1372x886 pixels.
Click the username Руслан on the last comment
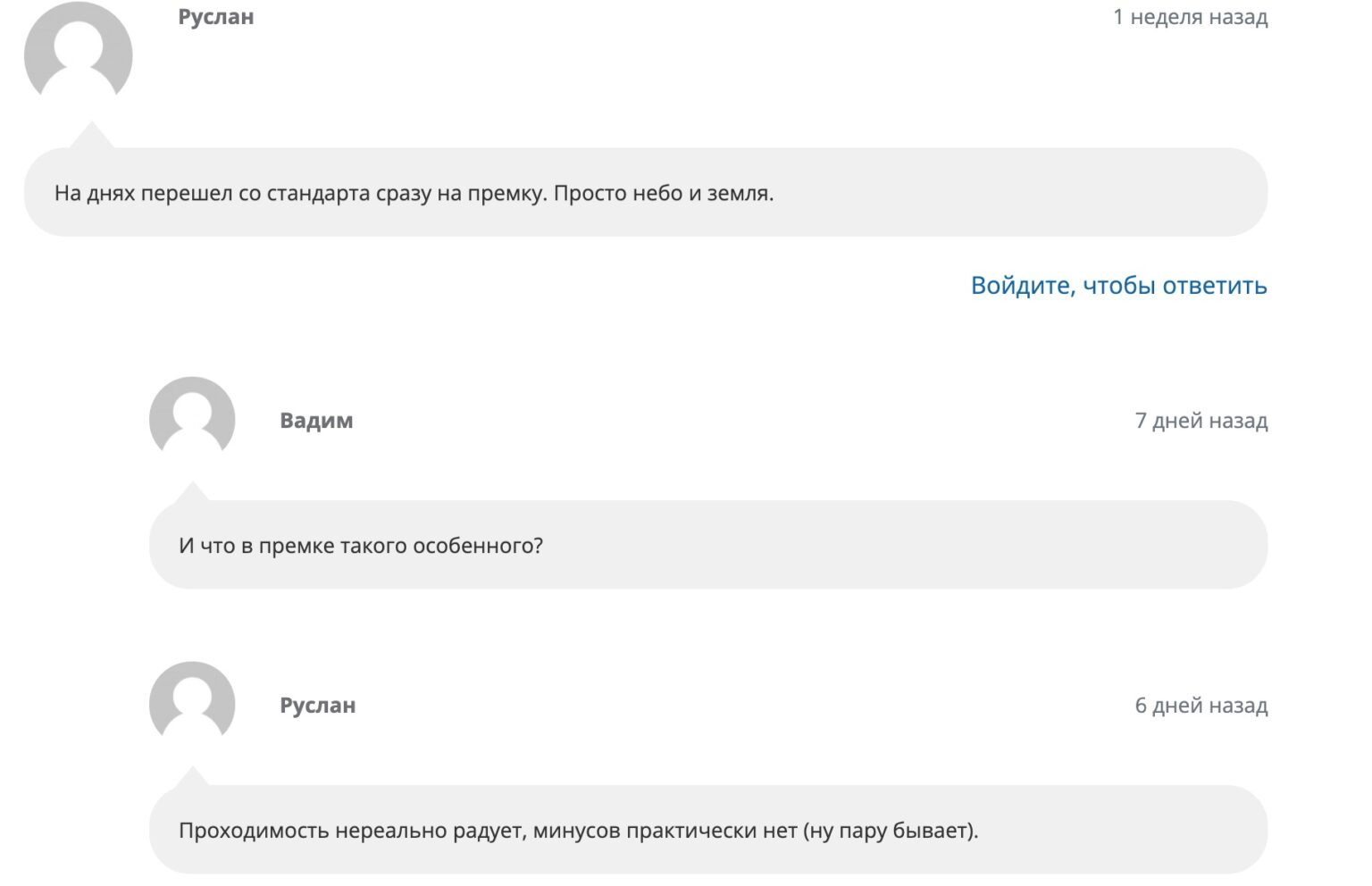point(314,705)
